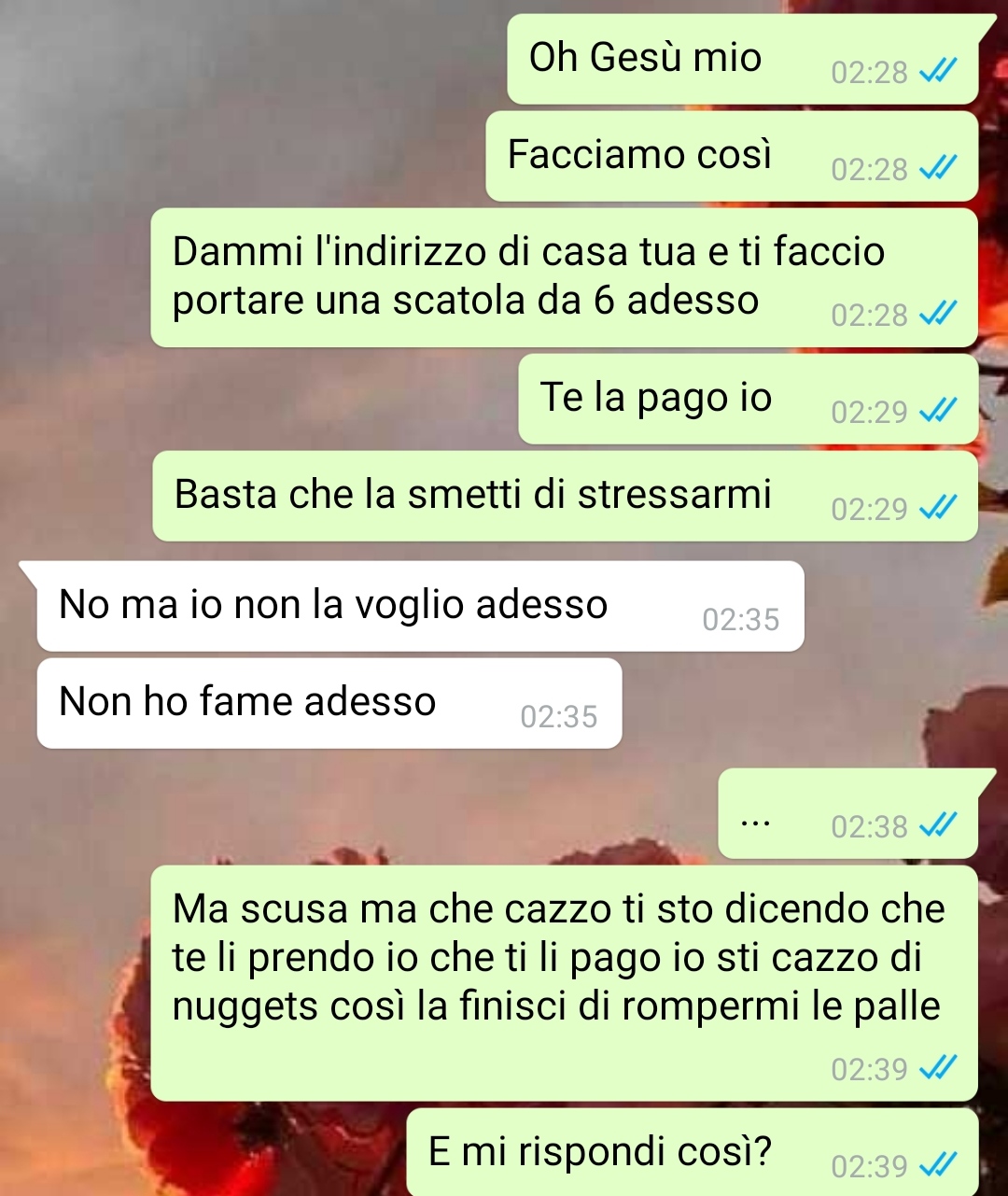Screen dimensions: 1008x1196
Task: Tap the 02:35 timestamp on 'Non ho fame adesso'
Action: [559, 716]
